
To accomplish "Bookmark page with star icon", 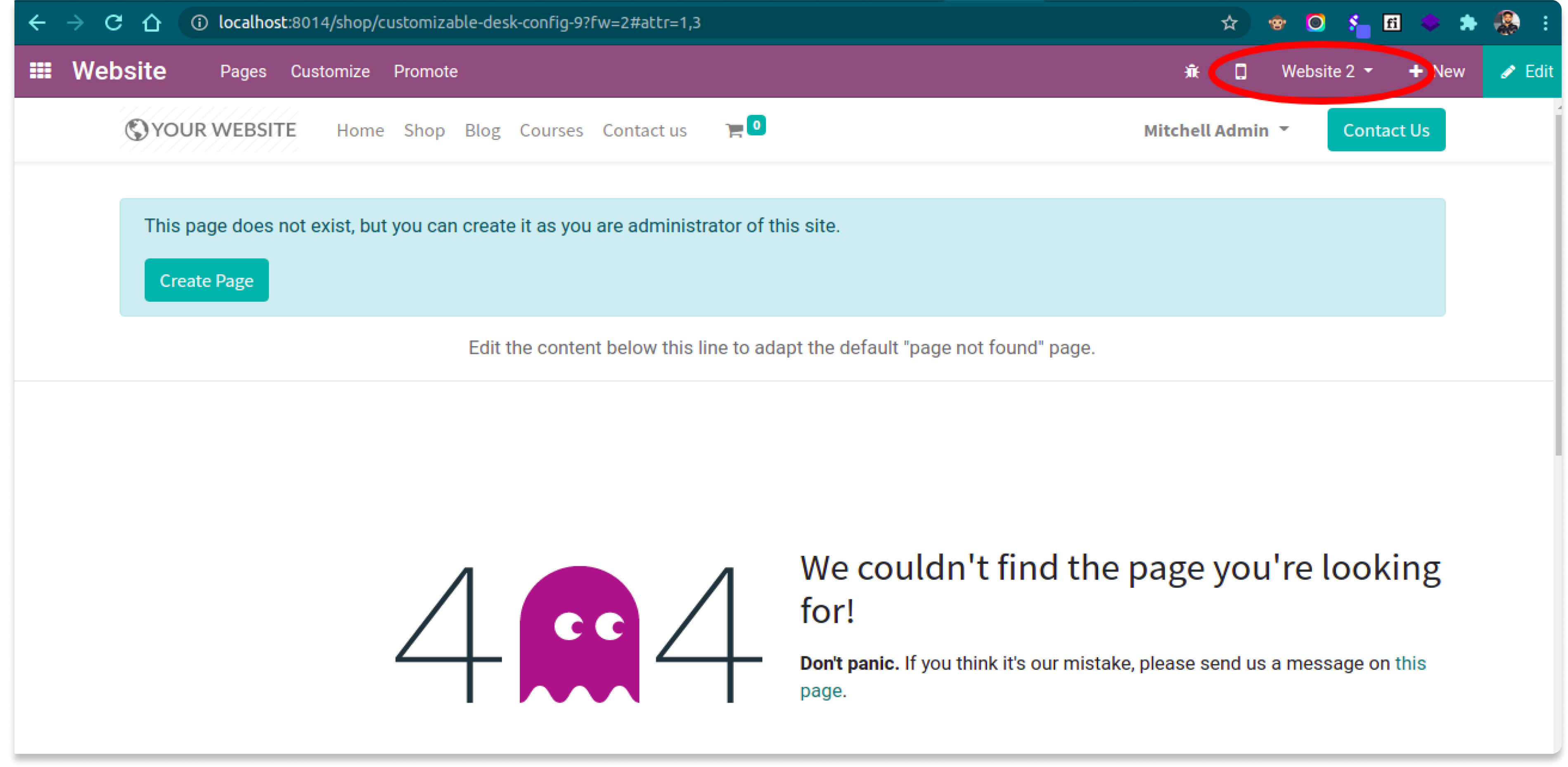I will pyautogui.click(x=1229, y=23).
